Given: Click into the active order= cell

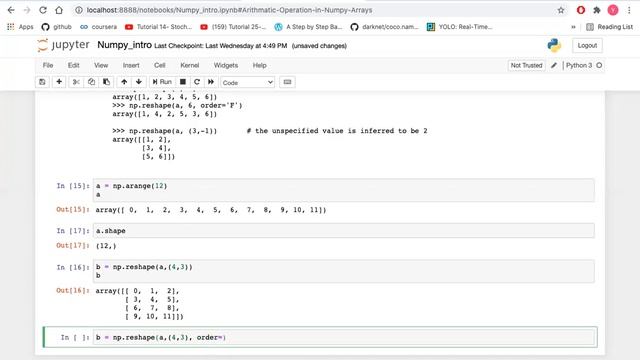Looking at the screenshot, I should [x=343, y=337].
